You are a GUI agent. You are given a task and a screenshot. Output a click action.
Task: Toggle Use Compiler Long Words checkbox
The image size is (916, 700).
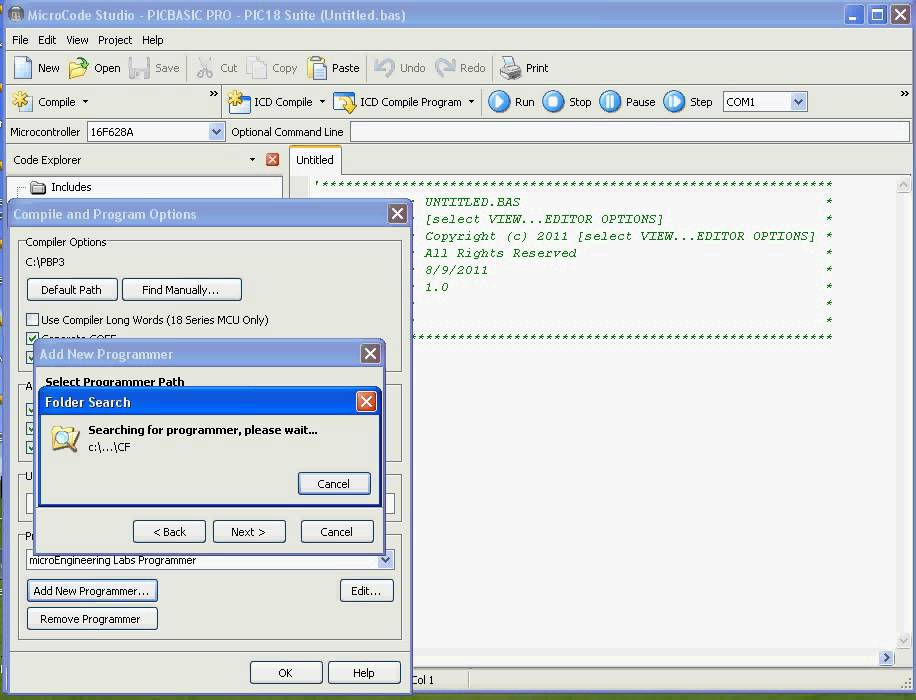pos(32,320)
